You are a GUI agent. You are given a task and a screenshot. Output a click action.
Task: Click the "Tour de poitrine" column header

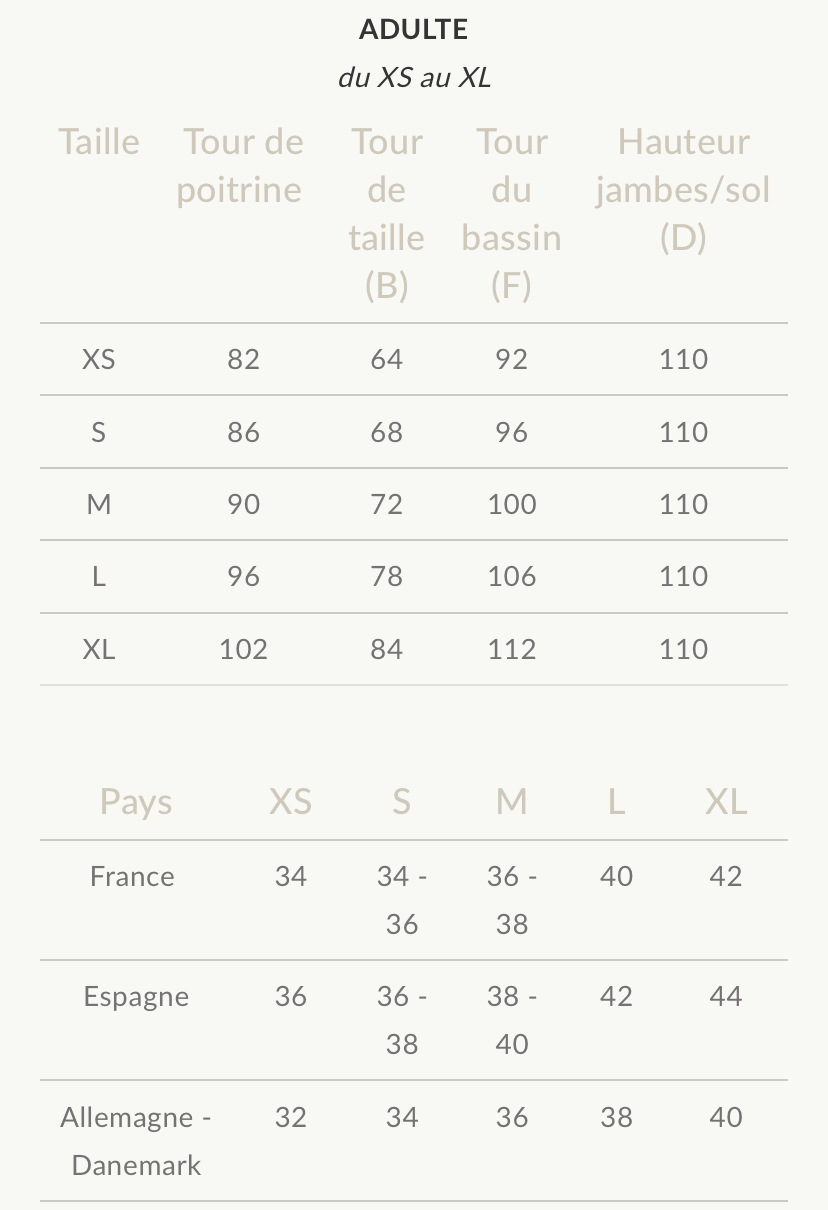point(240,166)
